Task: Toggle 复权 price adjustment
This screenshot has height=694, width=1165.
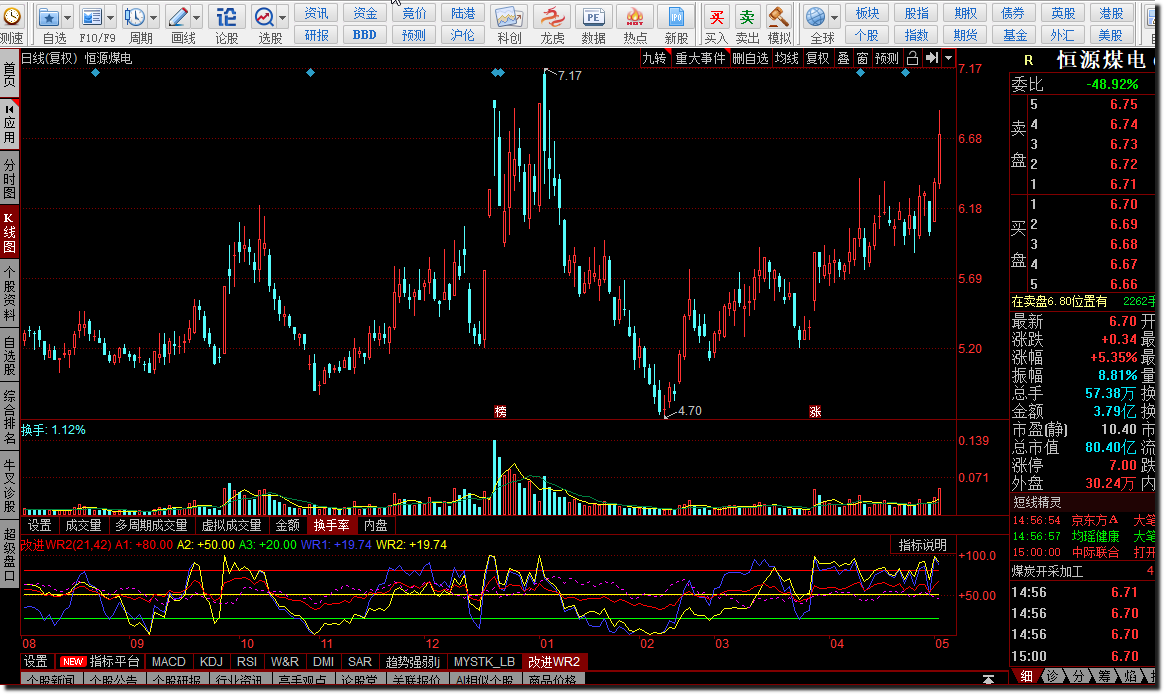Action: [817, 58]
